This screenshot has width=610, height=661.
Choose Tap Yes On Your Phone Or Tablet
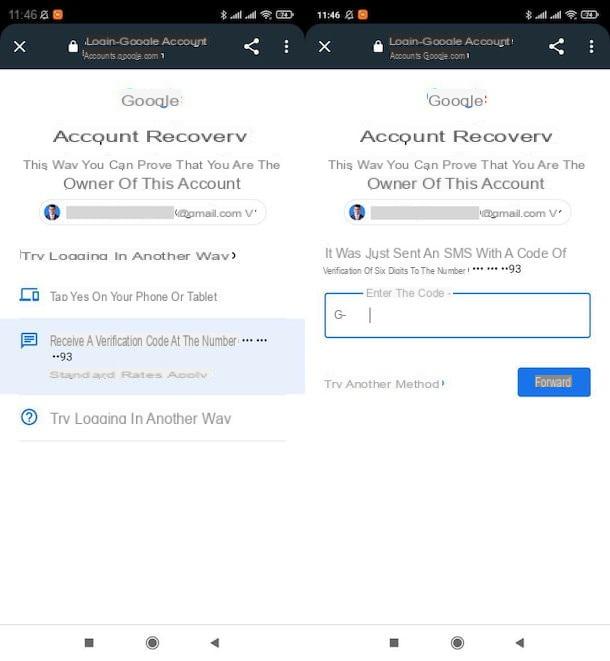click(153, 296)
